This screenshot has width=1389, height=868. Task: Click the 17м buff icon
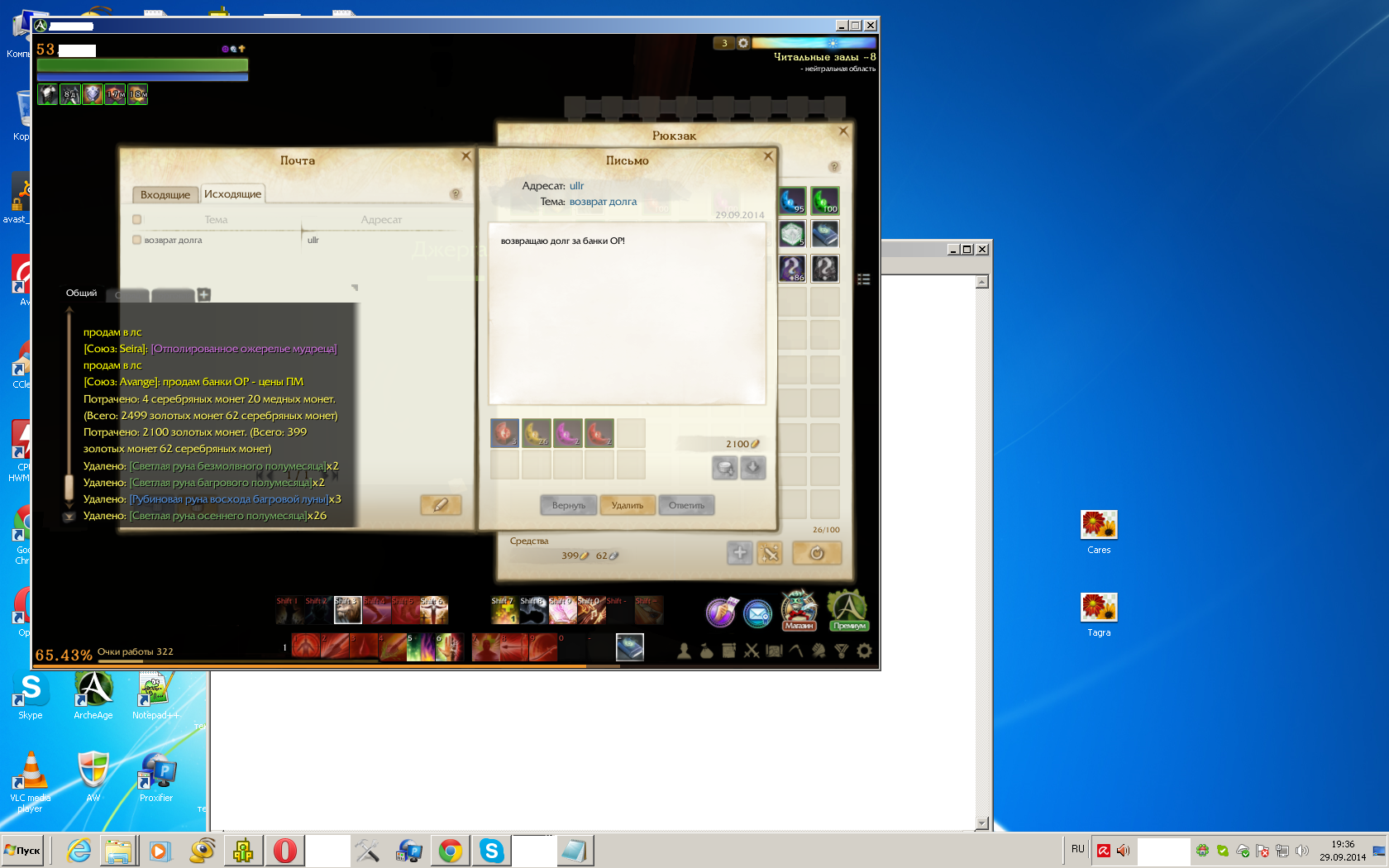pyautogui.click(x=115, y=94)
